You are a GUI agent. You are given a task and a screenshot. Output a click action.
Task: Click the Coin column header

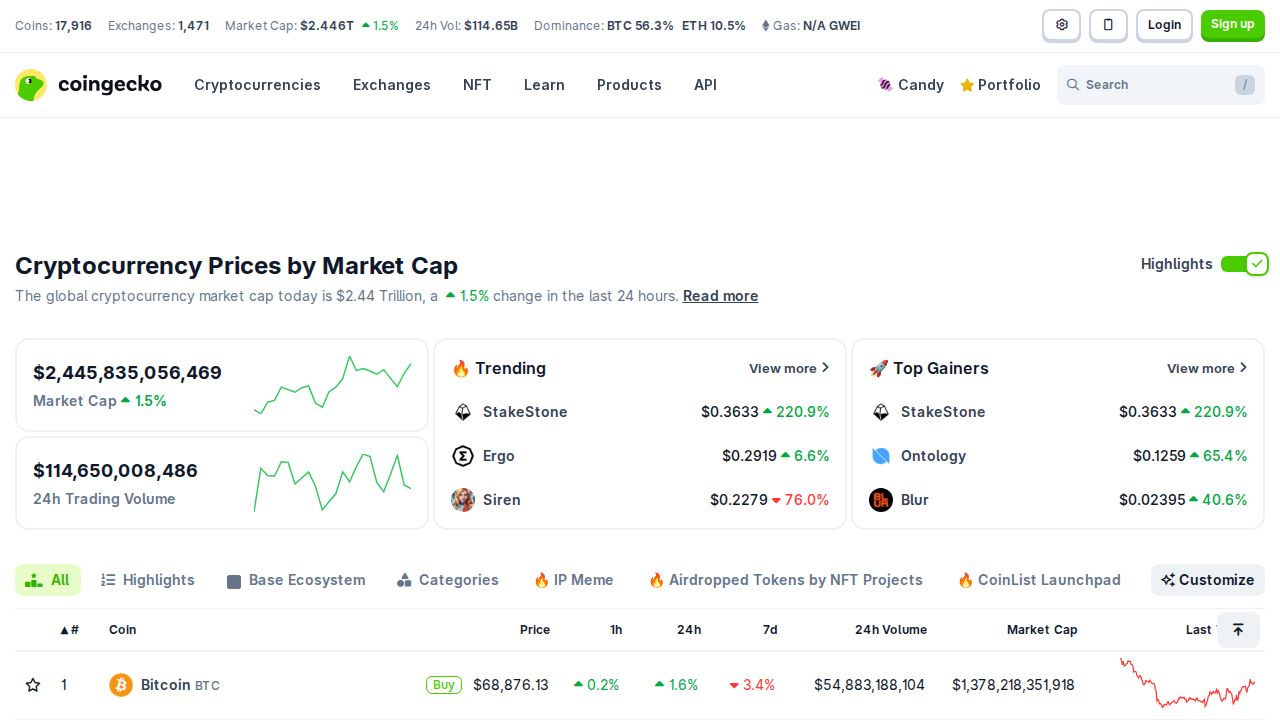122,630
